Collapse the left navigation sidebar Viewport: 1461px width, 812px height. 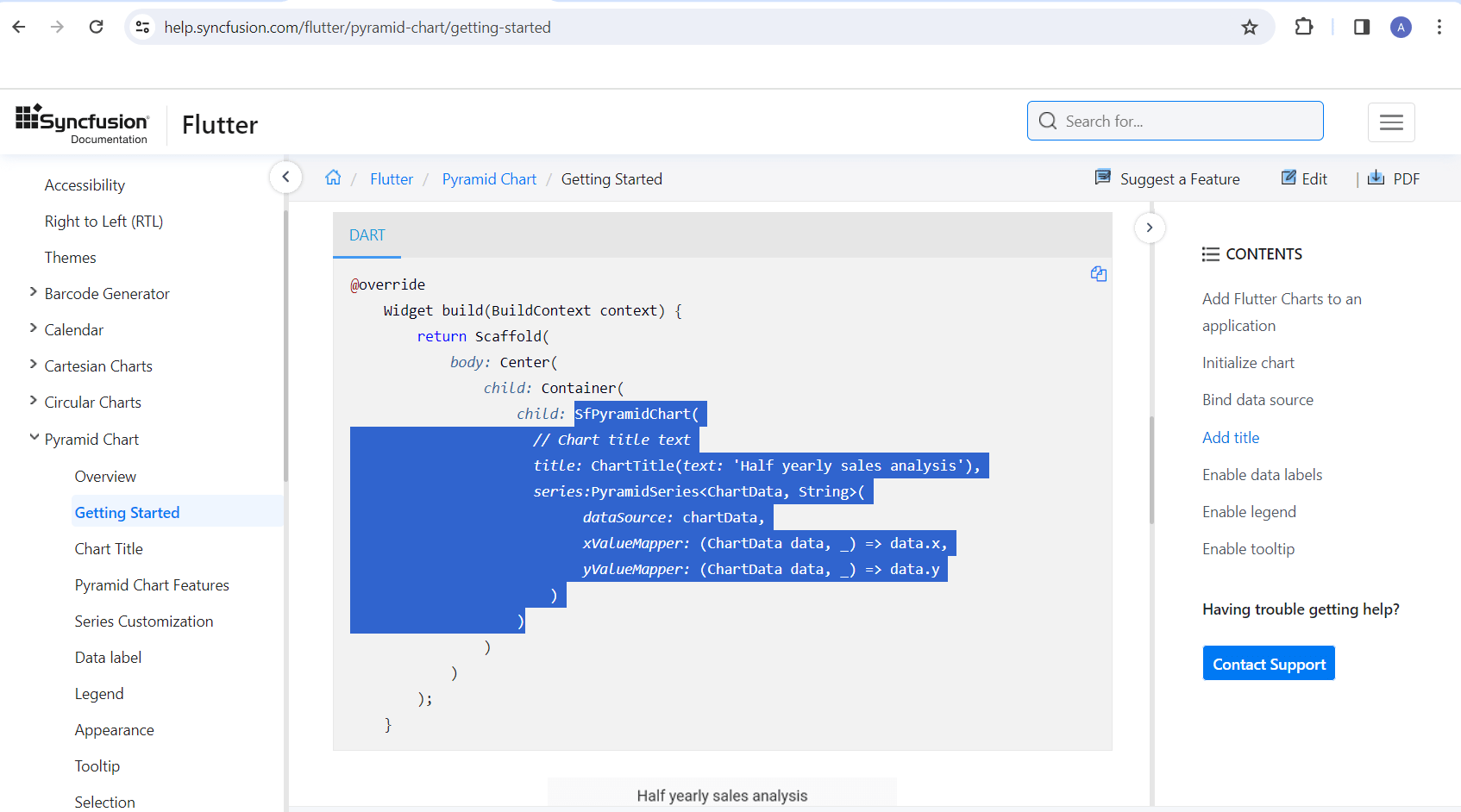coord(285,178)
